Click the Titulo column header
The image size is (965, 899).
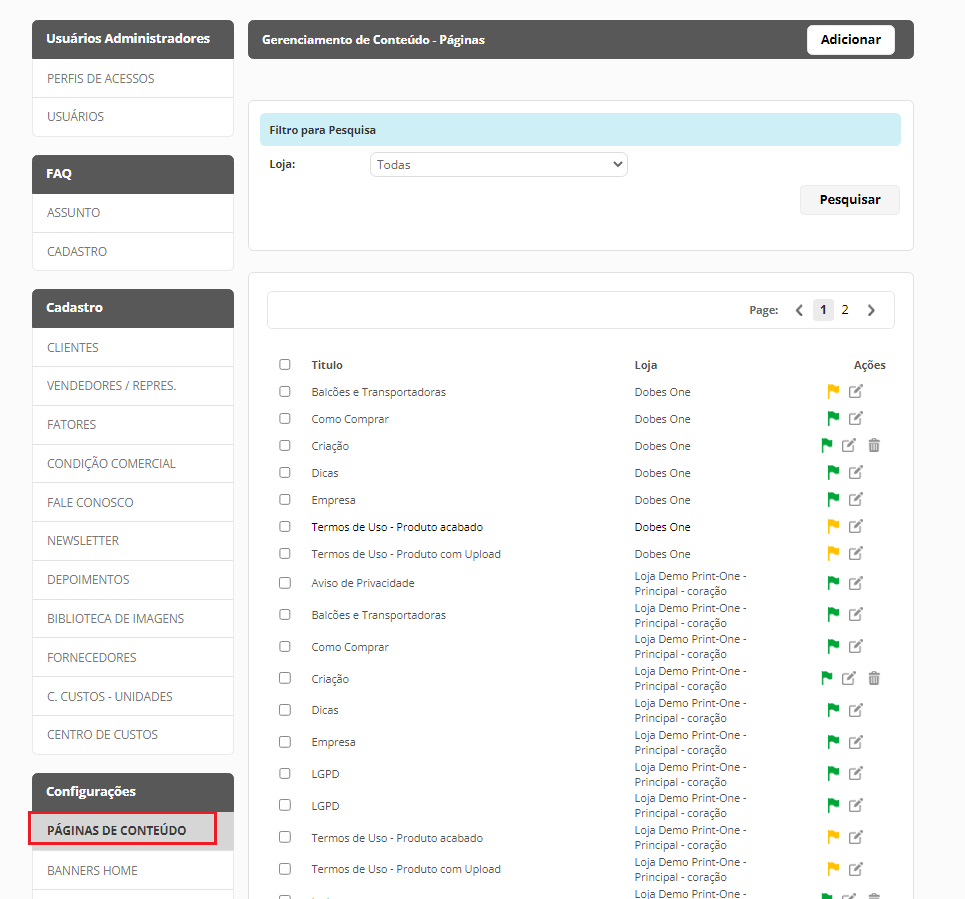[327, 365]
